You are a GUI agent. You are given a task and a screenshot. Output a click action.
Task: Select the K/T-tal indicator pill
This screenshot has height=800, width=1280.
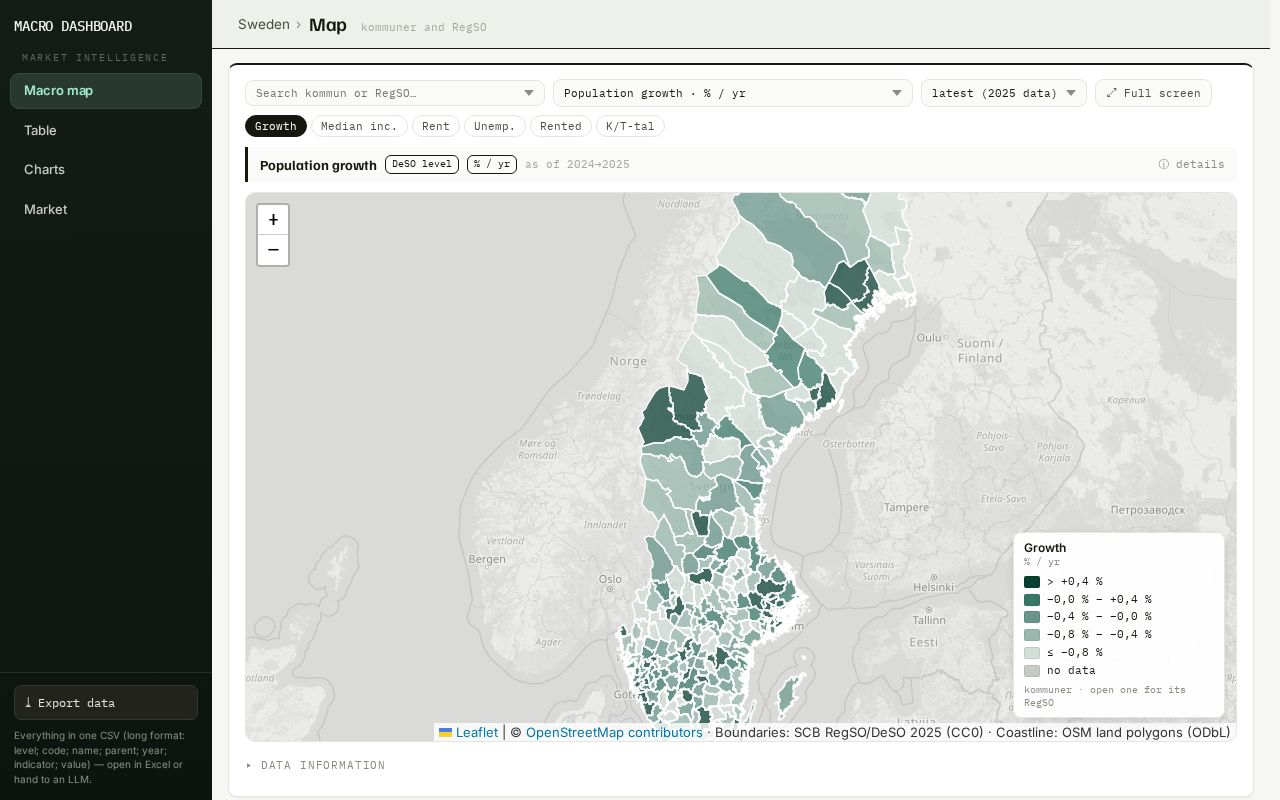click(630, 126)
